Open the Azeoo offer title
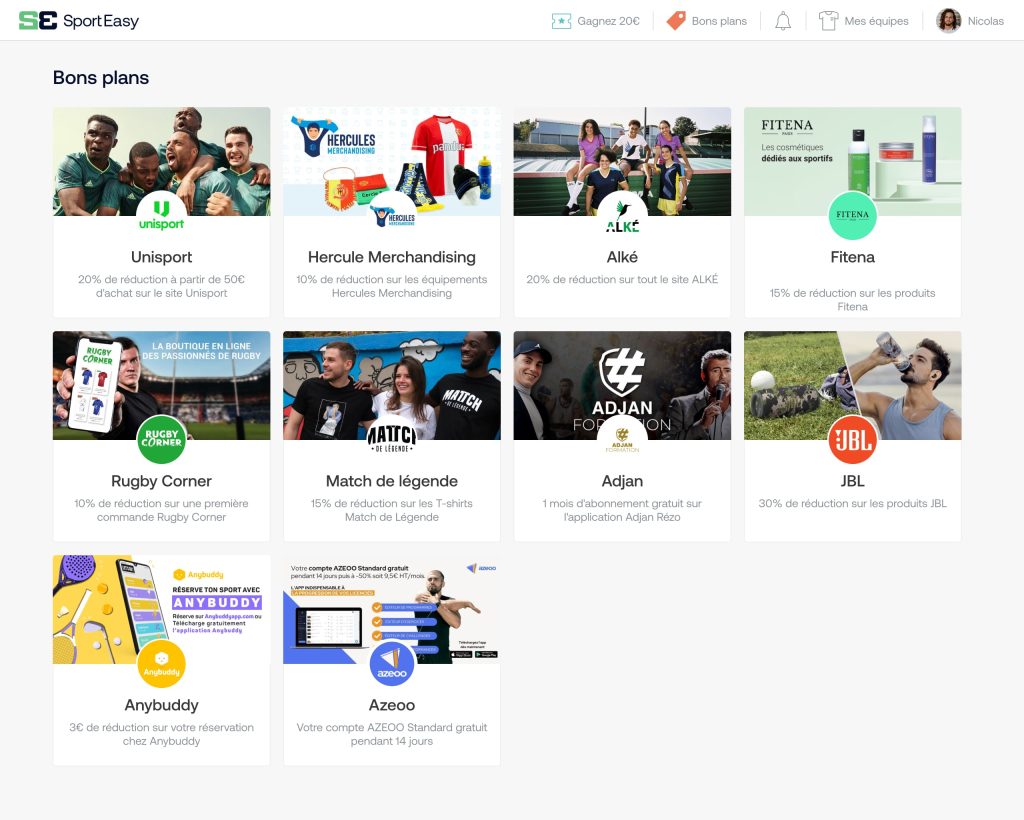This screenshot has width=1024, height=820. click(392, 705)
